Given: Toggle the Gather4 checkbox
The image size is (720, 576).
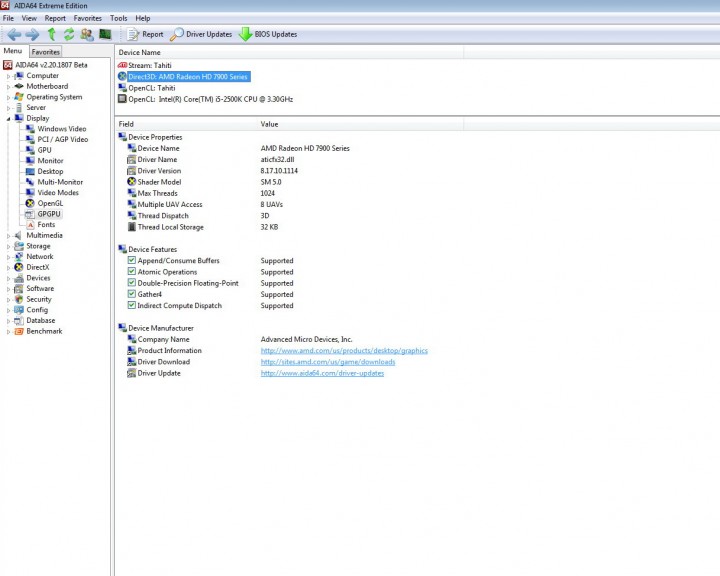Looking at the screenshot, I should coord(131,294).
